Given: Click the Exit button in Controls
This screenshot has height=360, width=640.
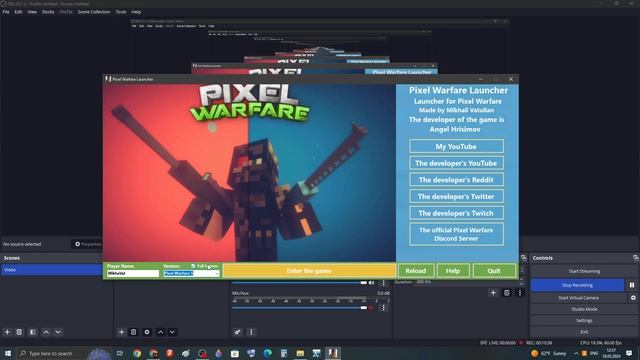Looking at the screenshot, I should 584,332.
